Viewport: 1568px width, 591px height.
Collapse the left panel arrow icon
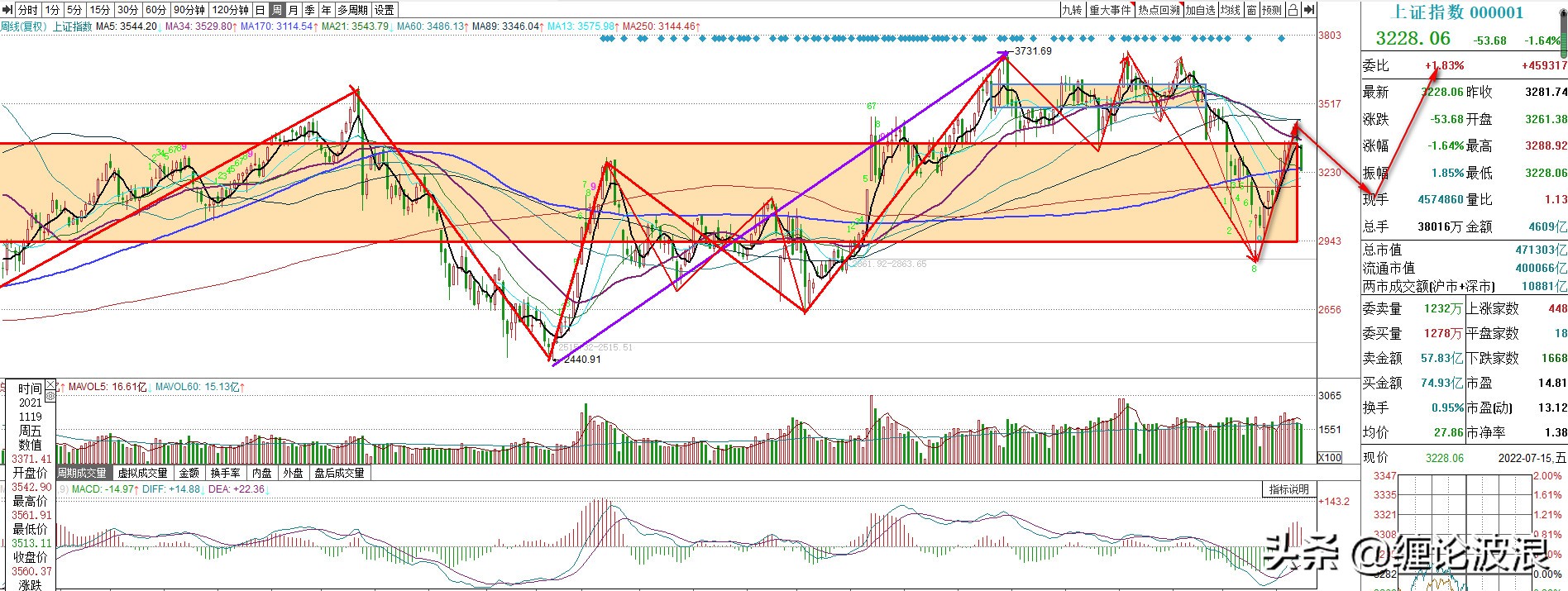pyautogui.click(x=7, y=10)
